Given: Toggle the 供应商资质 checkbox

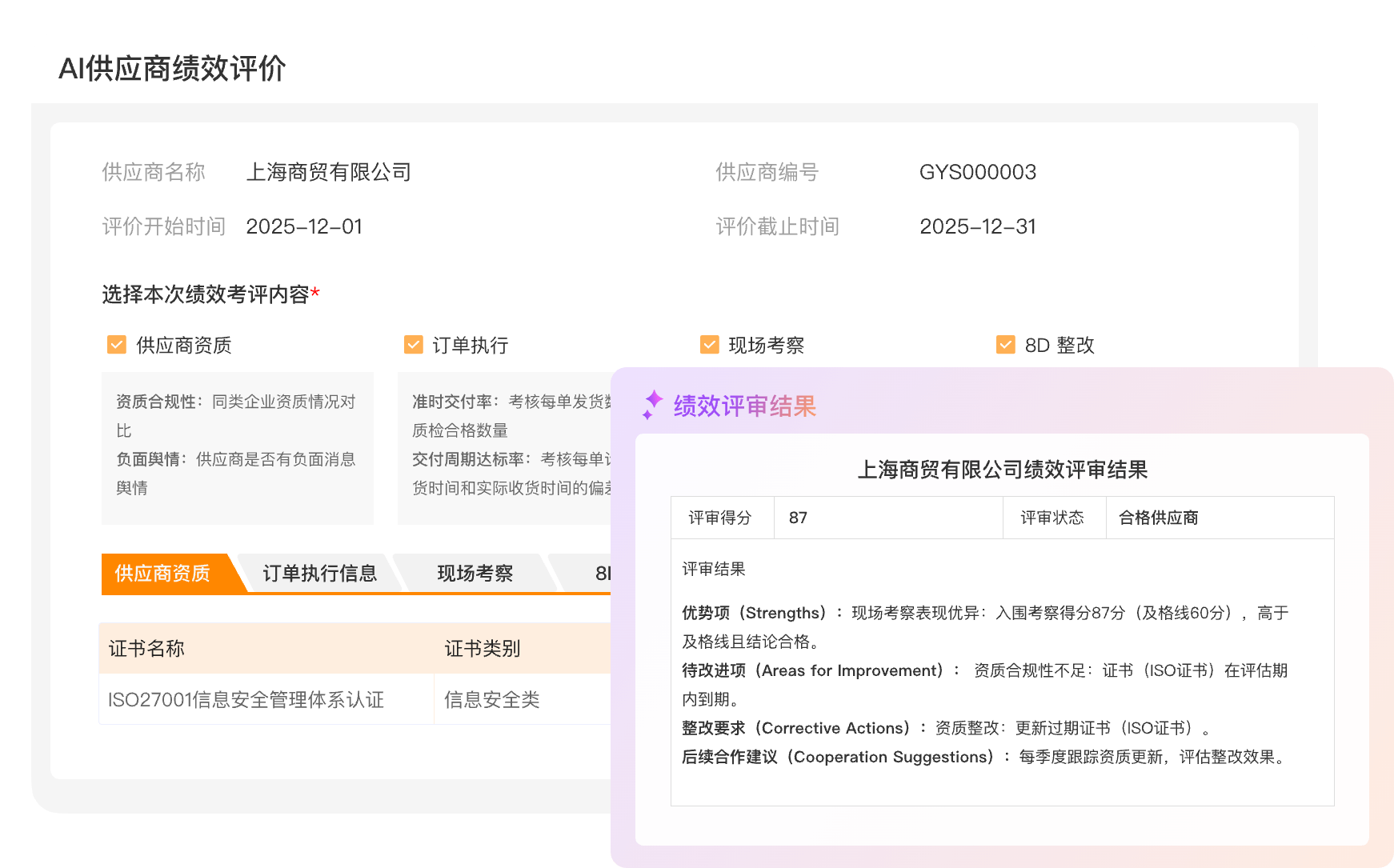Looking at the screenshot, I should coord(117,345).
